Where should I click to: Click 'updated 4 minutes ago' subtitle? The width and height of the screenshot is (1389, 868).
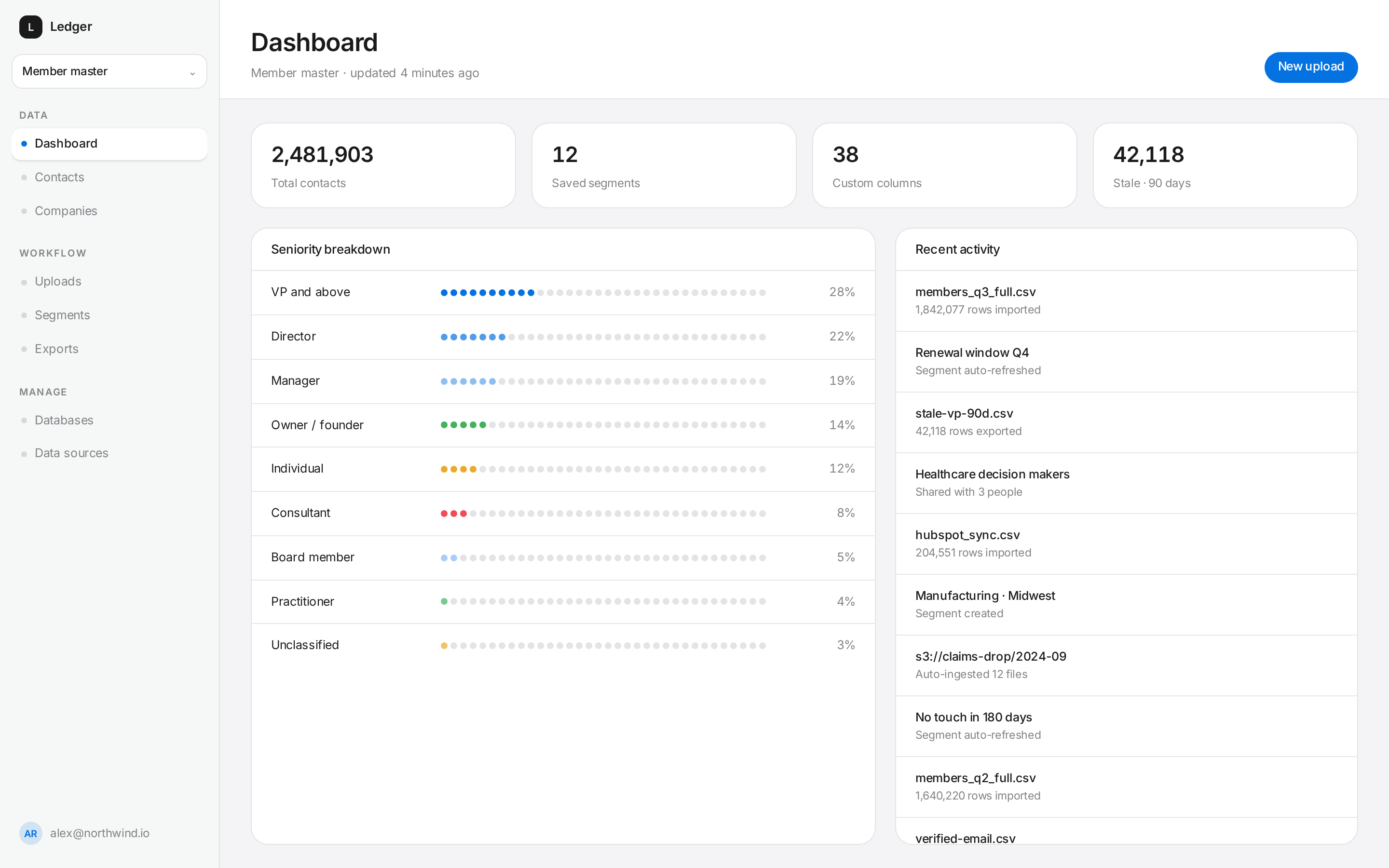pyautogui.click(x=414, y=73)
